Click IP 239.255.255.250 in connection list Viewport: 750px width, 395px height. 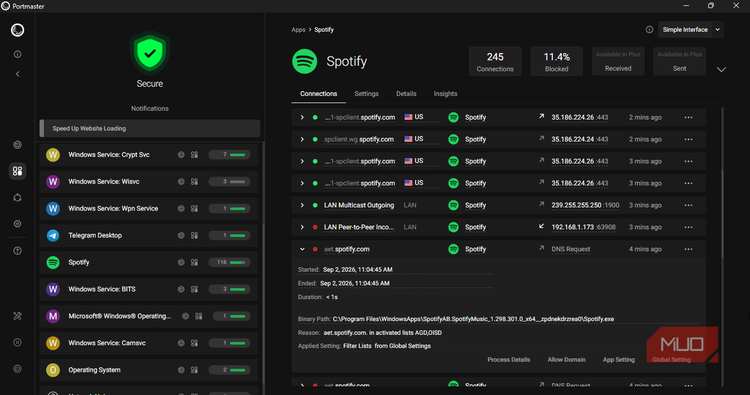(x=576, y=205)
